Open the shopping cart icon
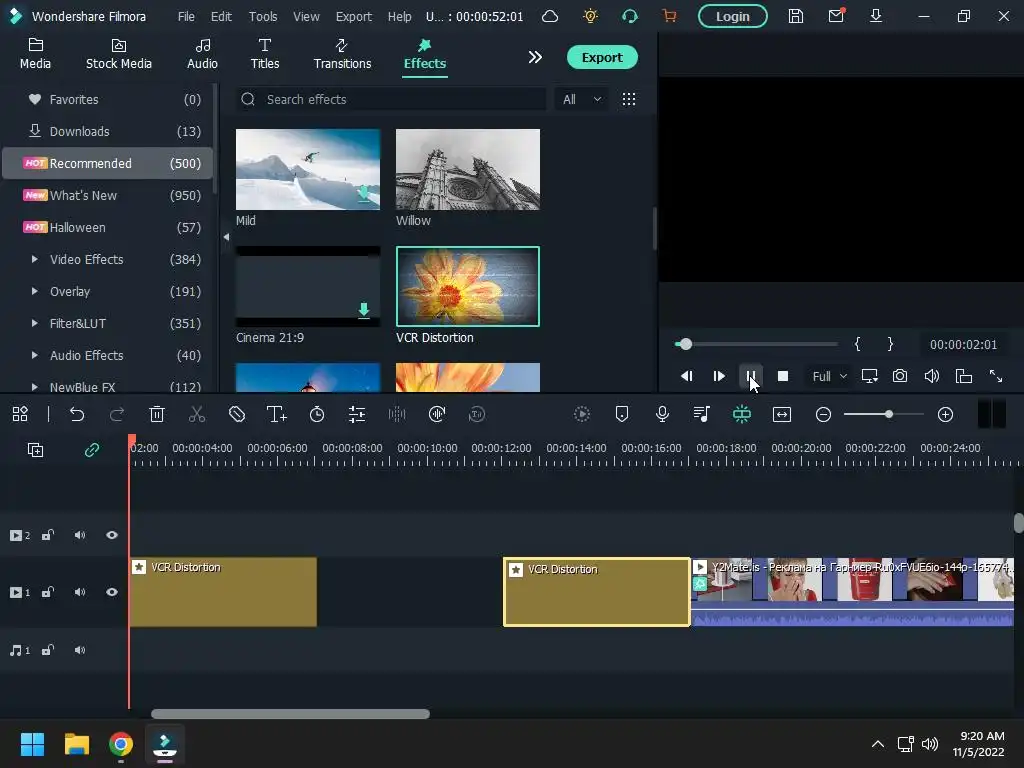This screenshot has width=1024, height=768. (x=669, y=16)
